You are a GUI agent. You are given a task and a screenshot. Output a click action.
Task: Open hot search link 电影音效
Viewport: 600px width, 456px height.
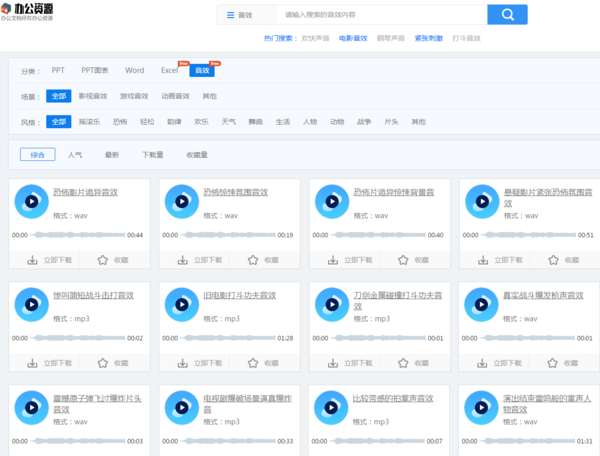pos(353,38)
